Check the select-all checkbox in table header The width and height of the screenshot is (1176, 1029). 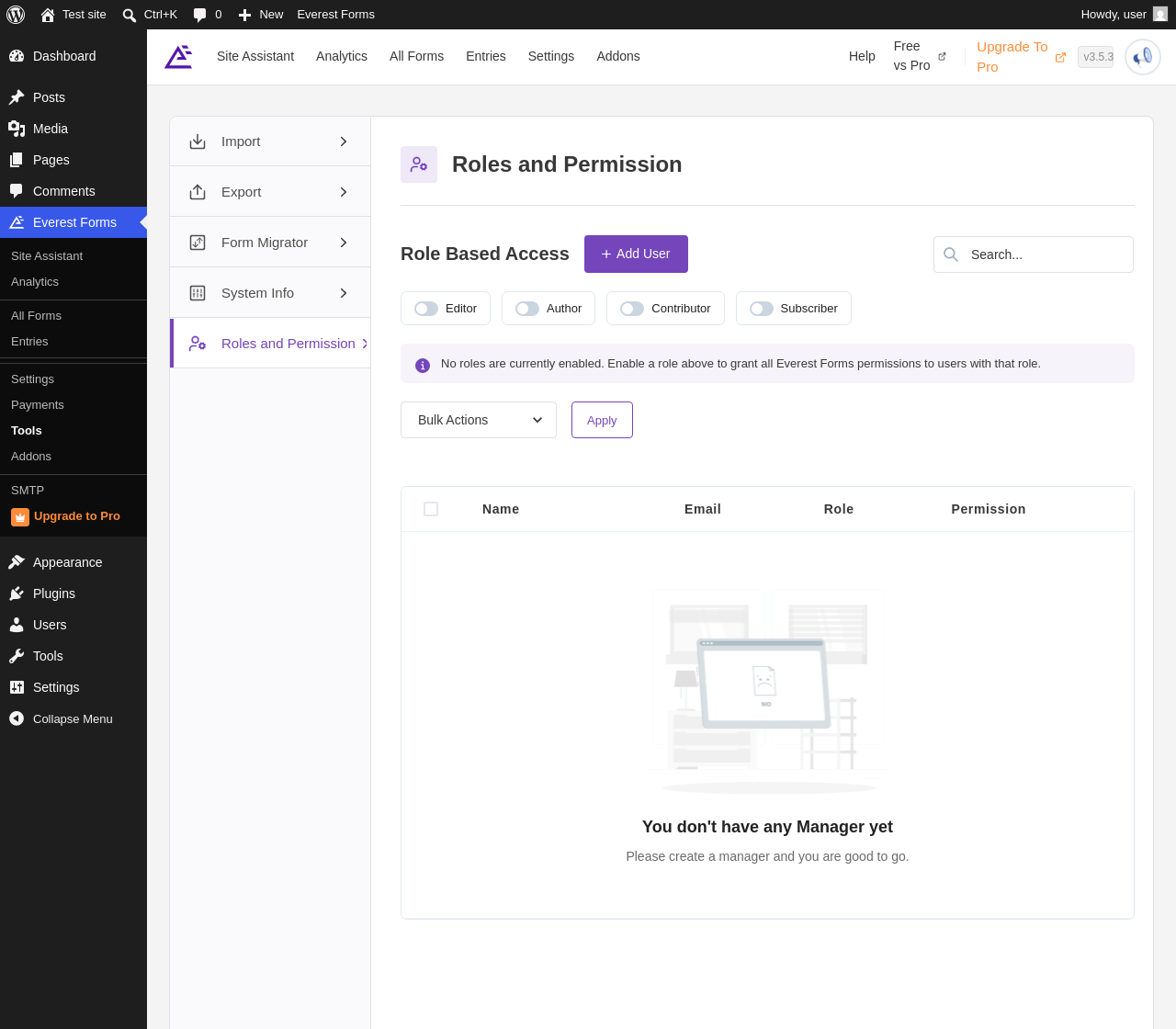[x=431, y=509]
